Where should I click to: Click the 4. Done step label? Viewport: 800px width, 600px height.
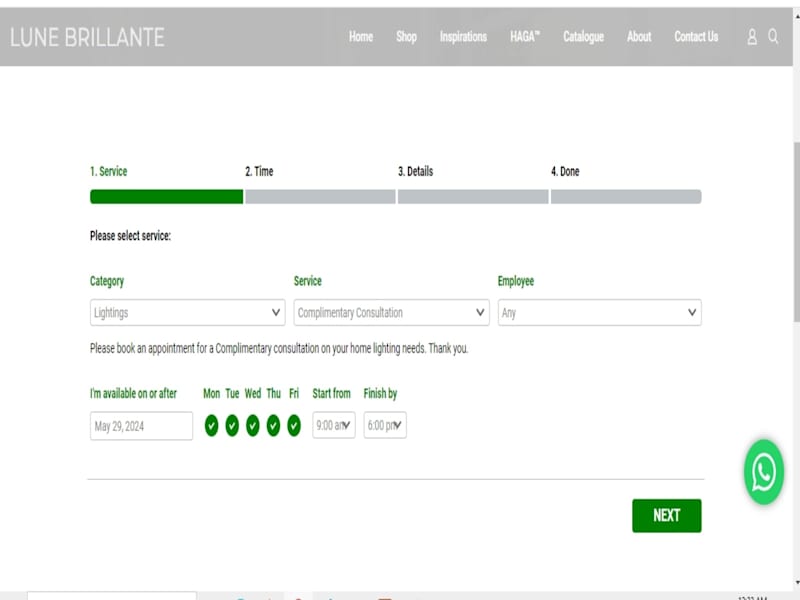click(565, 171)
